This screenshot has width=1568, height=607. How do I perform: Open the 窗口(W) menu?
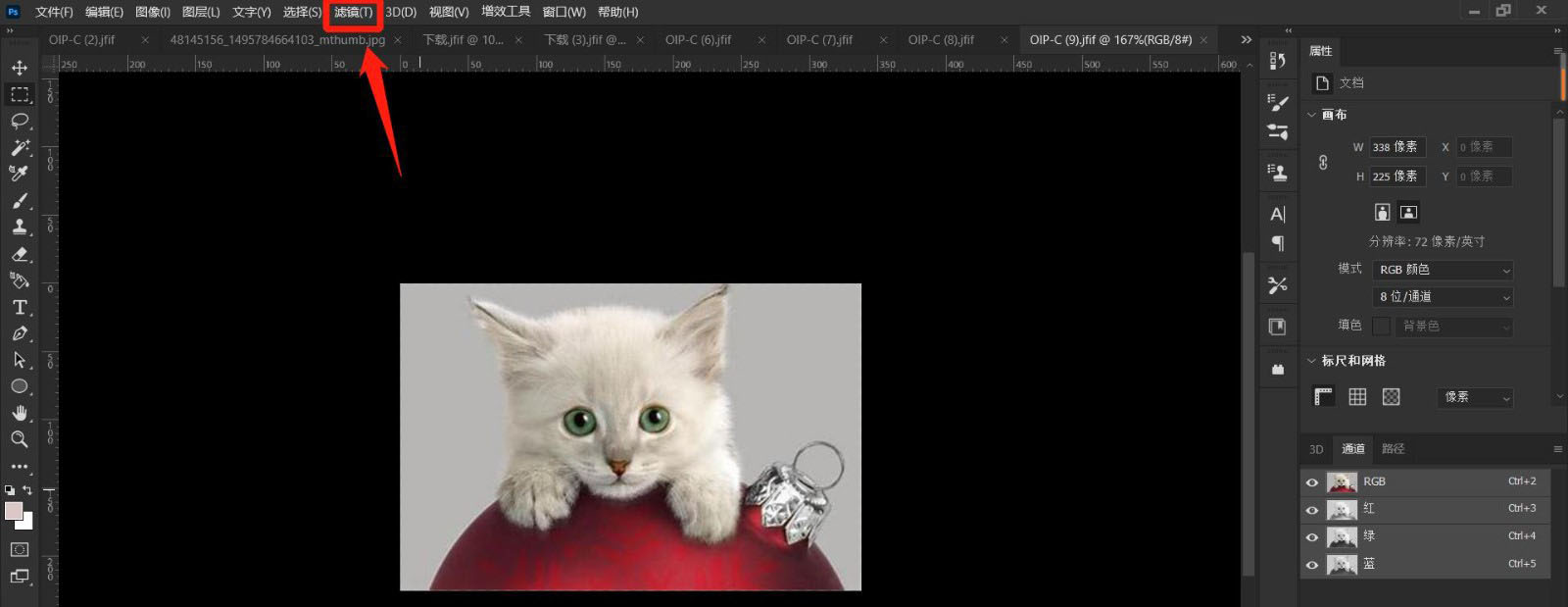pyautogui.click(x=563, y=12)
